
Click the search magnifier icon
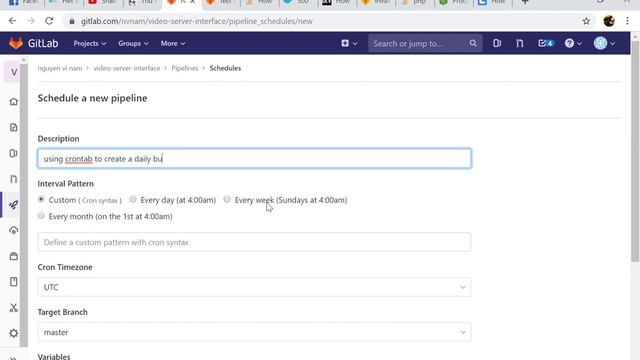click(473, 43)
